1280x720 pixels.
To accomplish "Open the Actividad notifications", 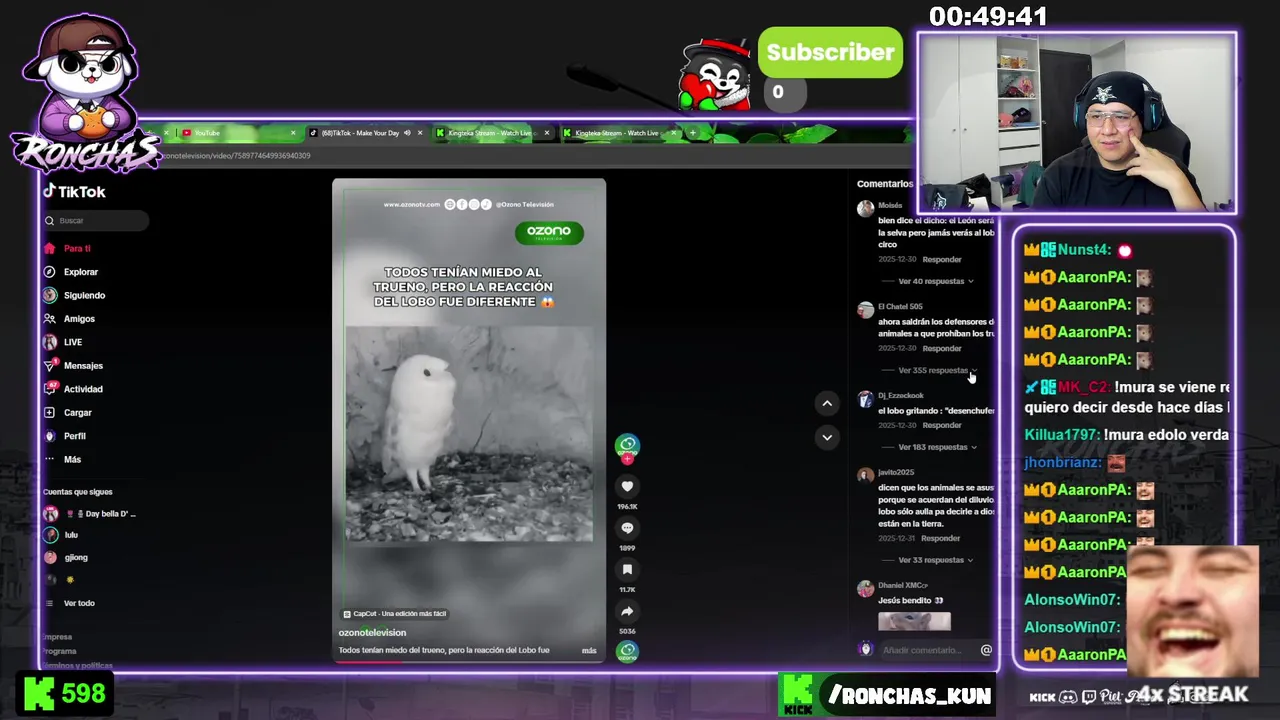I will click(73, 389).
